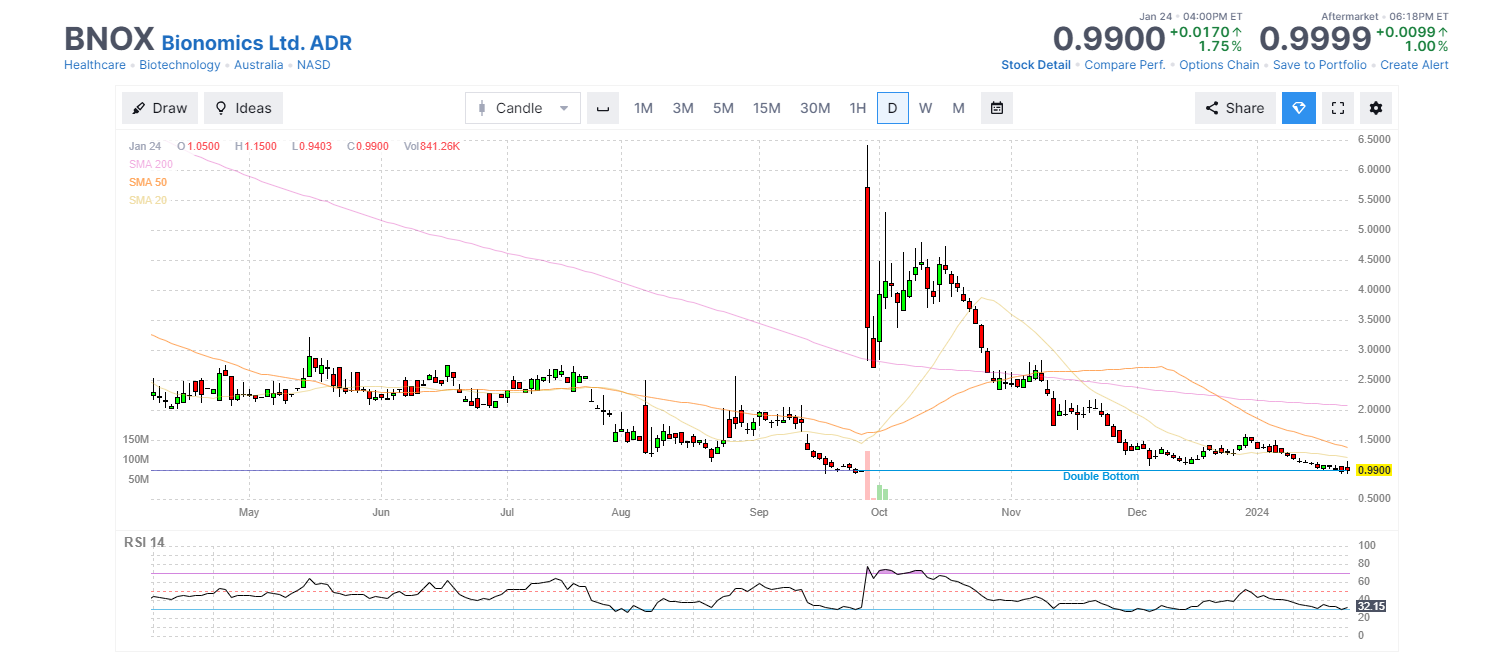Share the BNOX chart
Screen dimensions: 1509x652
point(1235,108)
